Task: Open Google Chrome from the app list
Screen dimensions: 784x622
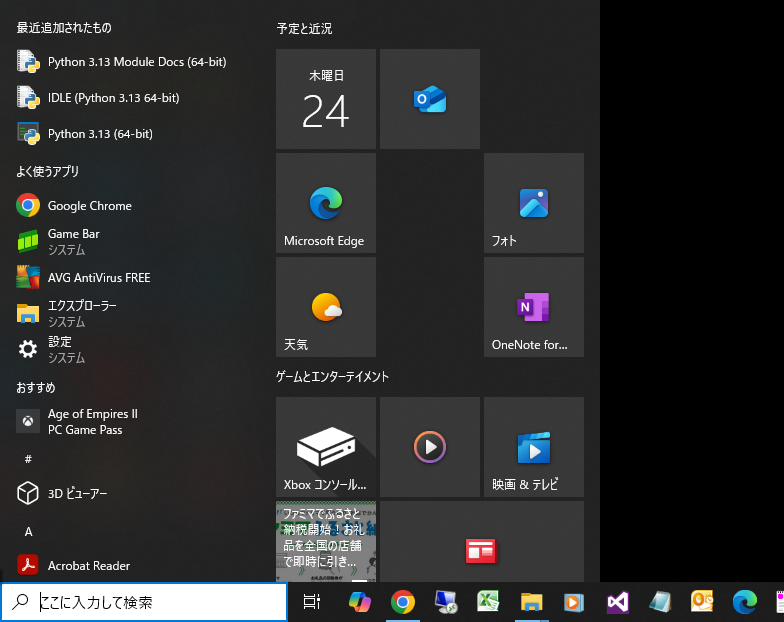Action: click(x=89, y=206)
